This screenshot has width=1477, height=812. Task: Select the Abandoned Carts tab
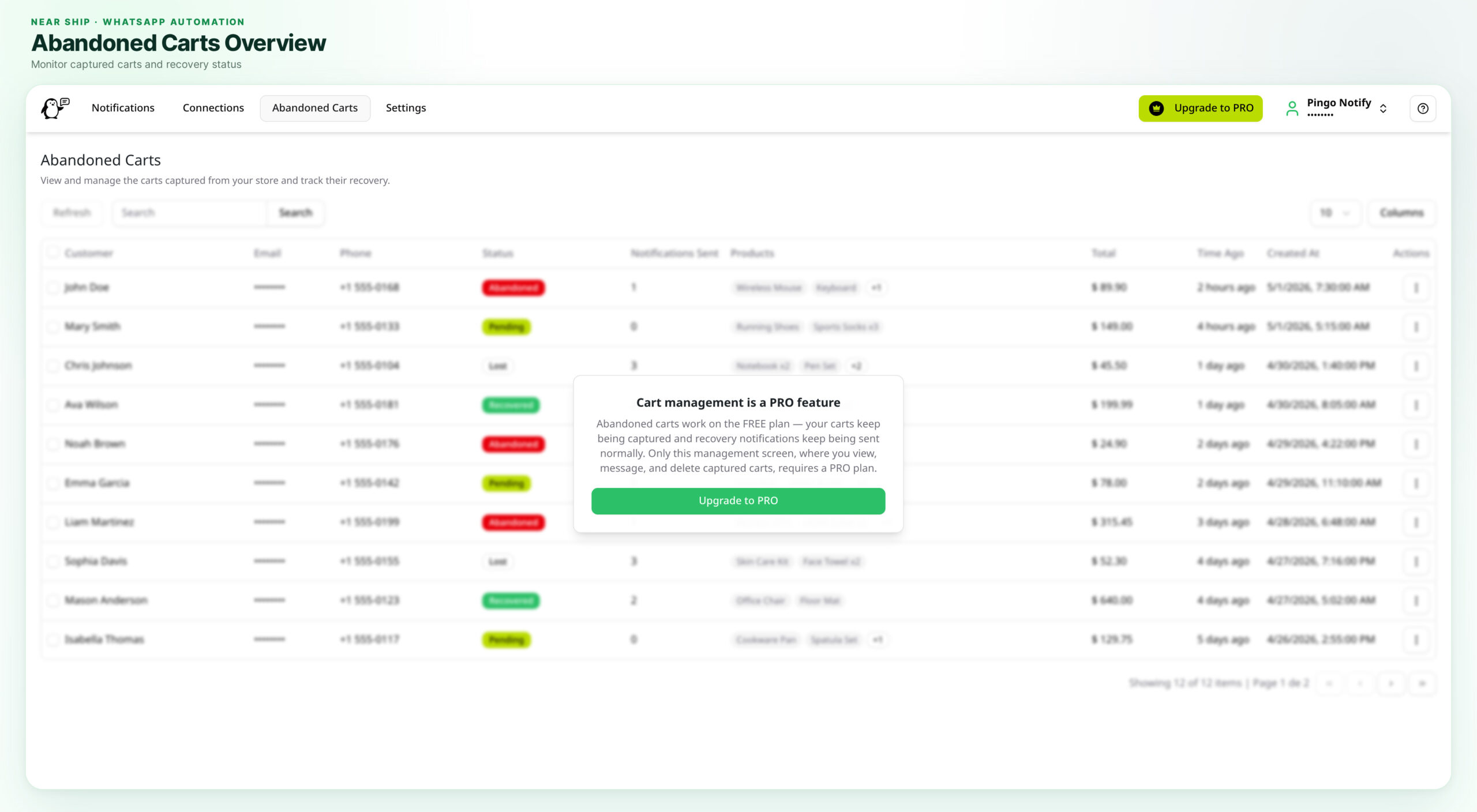(315, 108)
